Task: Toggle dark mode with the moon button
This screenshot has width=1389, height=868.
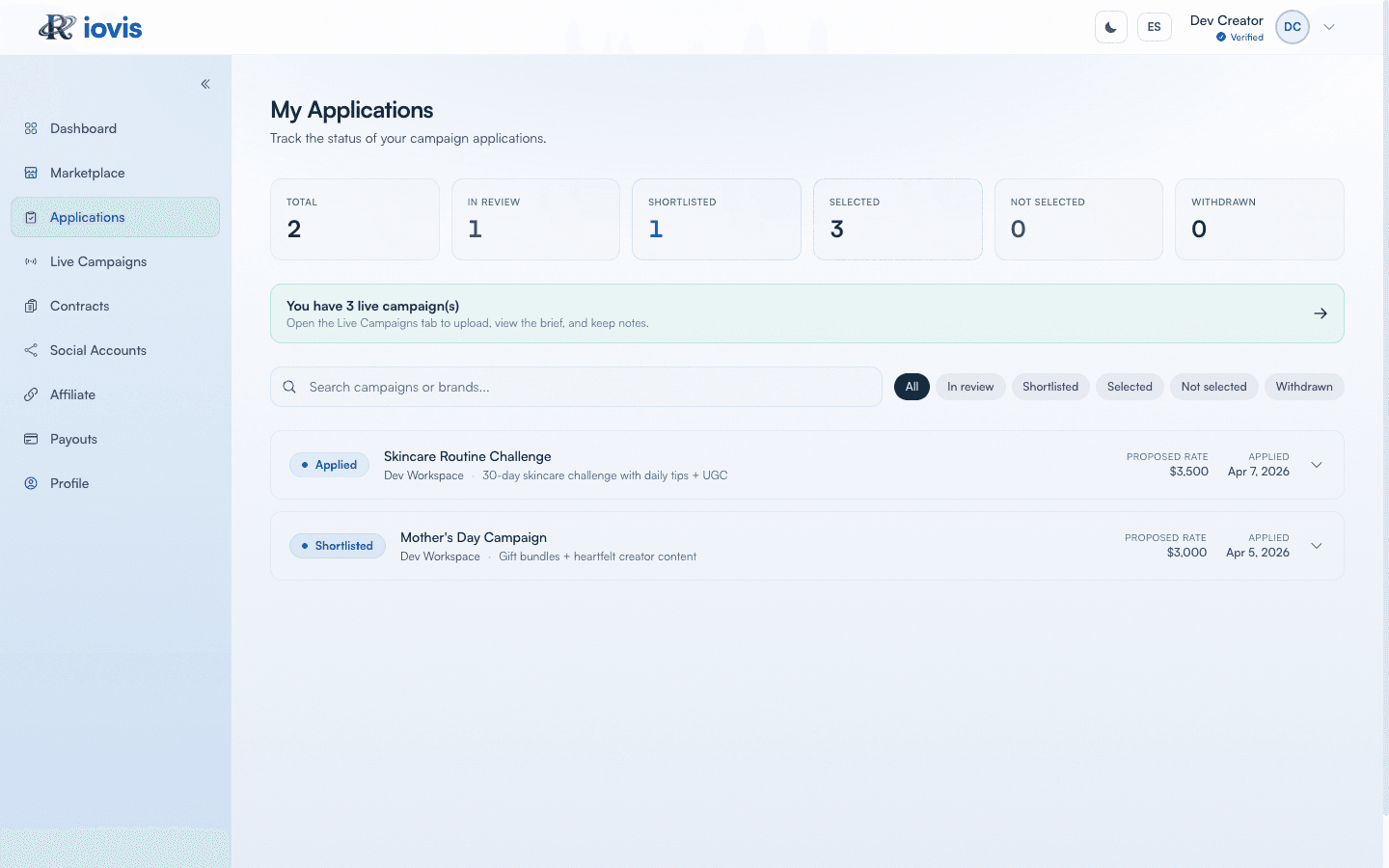Action: (x=1111, y=27)
